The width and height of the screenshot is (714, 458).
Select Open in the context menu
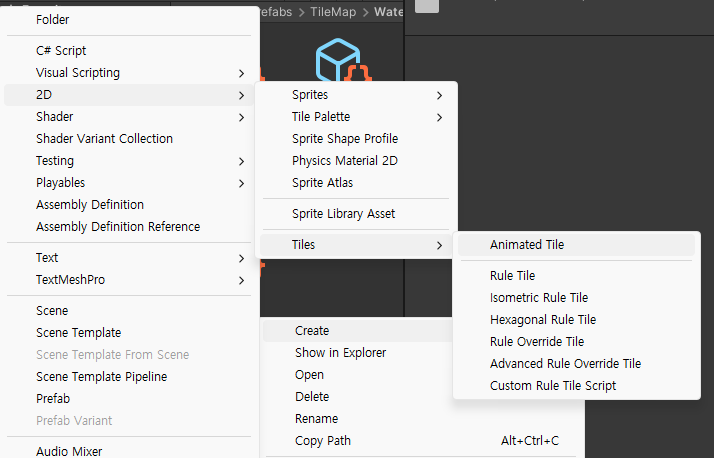pos(358,375)
